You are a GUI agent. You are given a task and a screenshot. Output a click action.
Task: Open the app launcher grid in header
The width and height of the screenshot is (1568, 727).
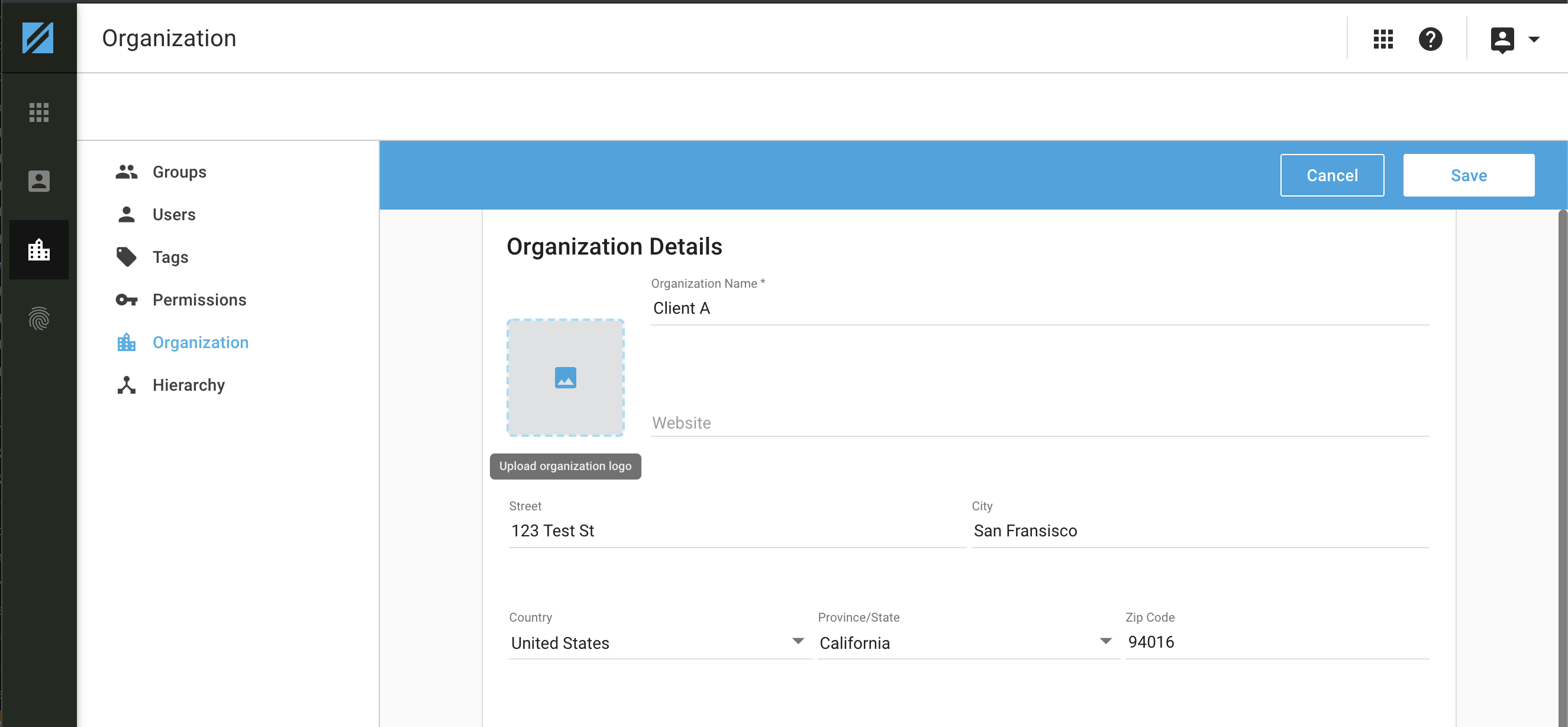point(1383,39)
